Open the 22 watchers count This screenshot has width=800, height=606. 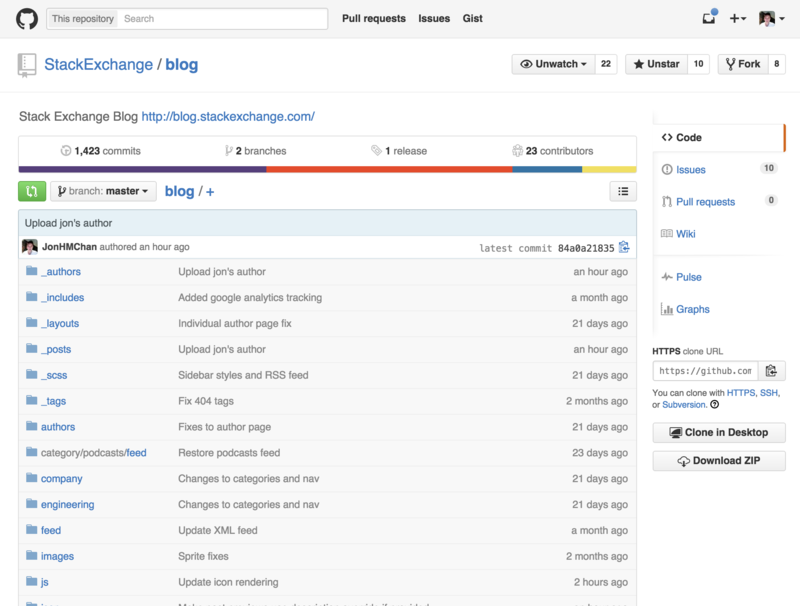point(606,64)
